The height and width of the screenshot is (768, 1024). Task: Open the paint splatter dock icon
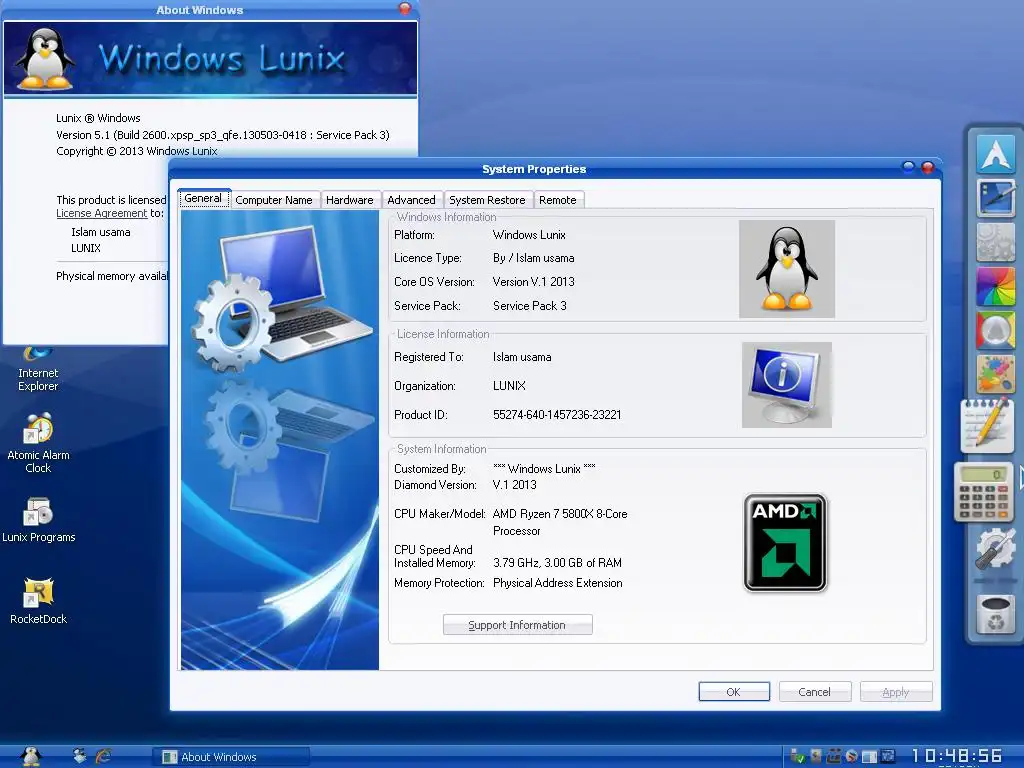pos(995,374)
